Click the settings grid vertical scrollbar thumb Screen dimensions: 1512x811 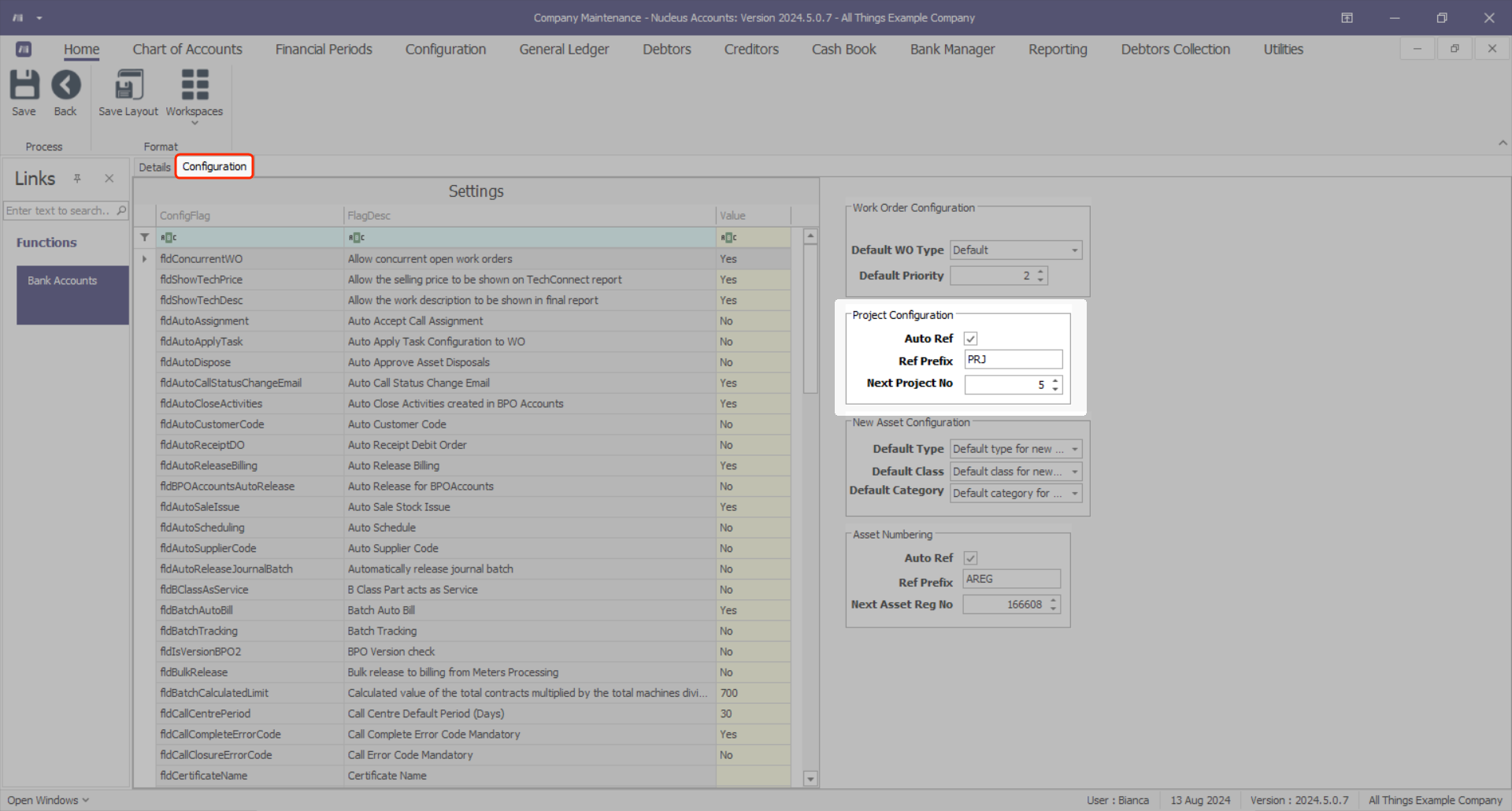coord(810,319)
